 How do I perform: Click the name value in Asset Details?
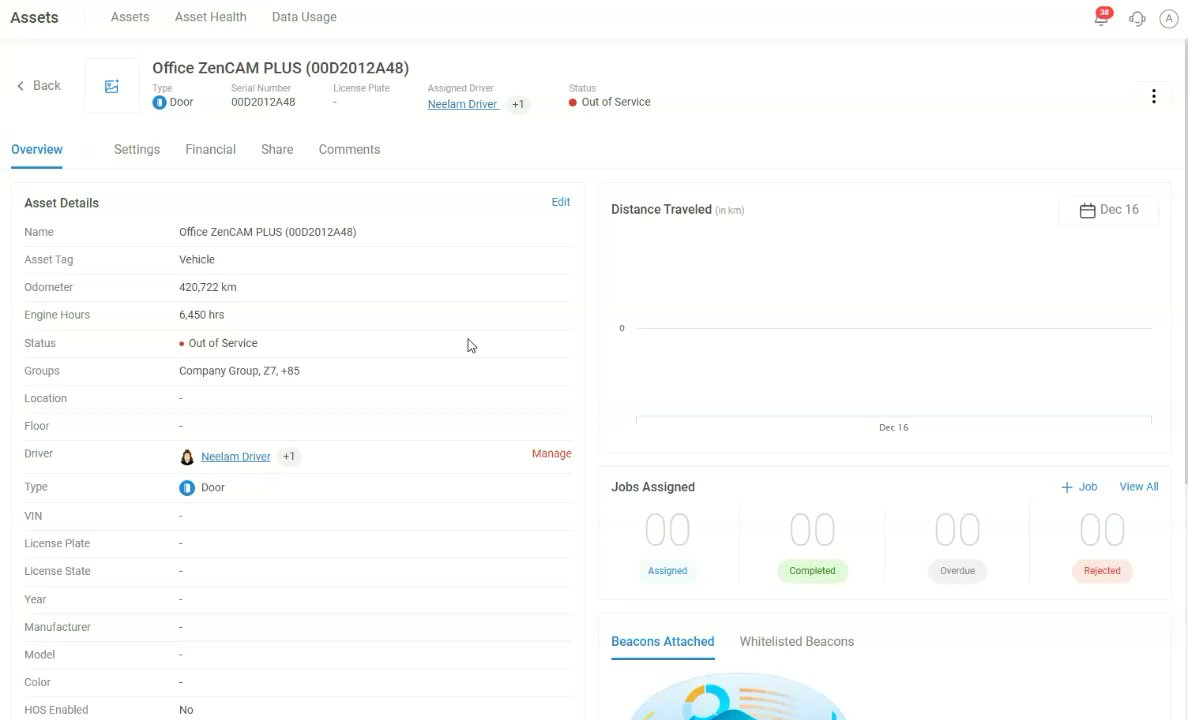[x=267, y=232]
